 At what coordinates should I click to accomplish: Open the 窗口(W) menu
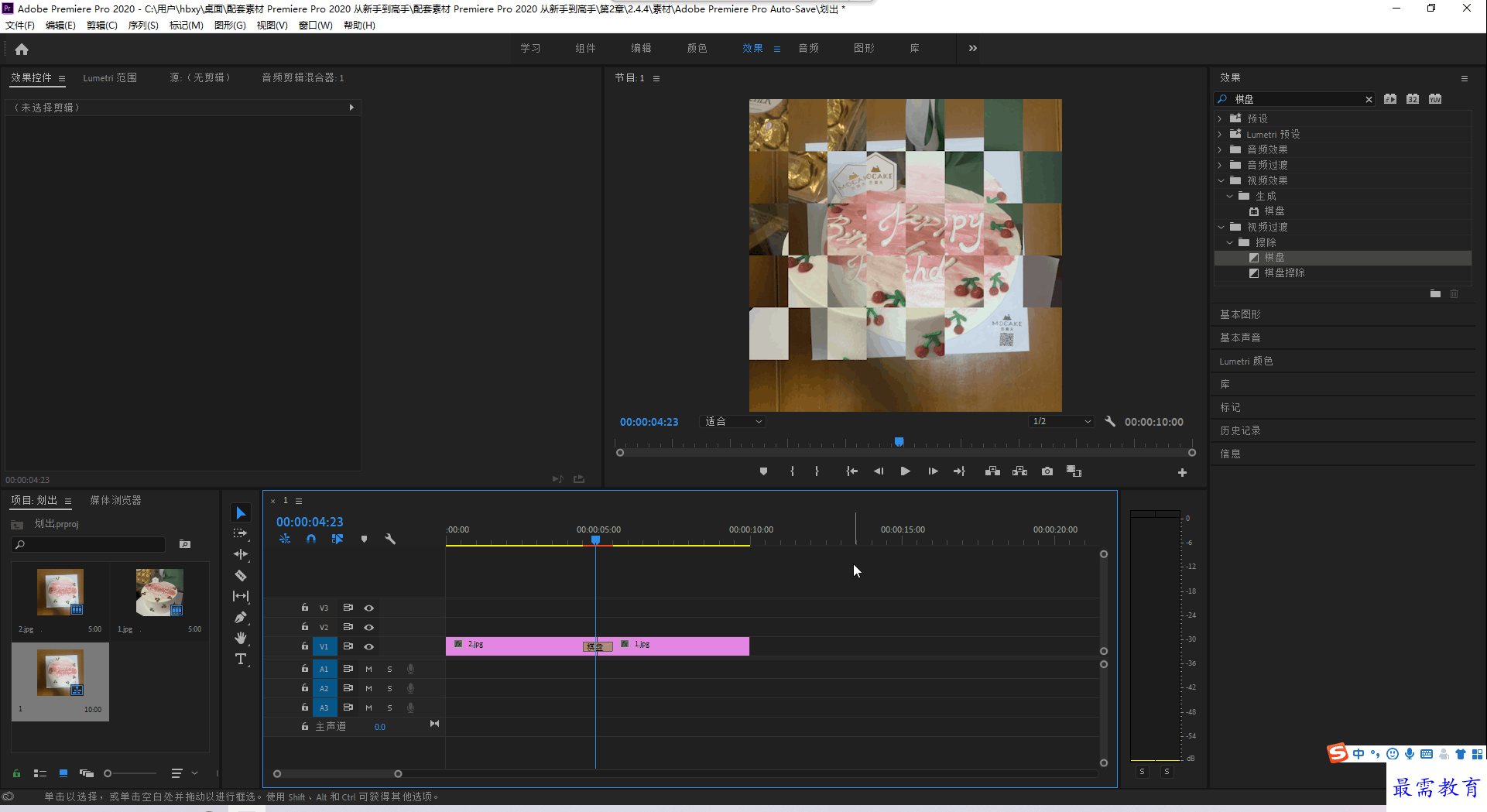click(x=315, y=25)
